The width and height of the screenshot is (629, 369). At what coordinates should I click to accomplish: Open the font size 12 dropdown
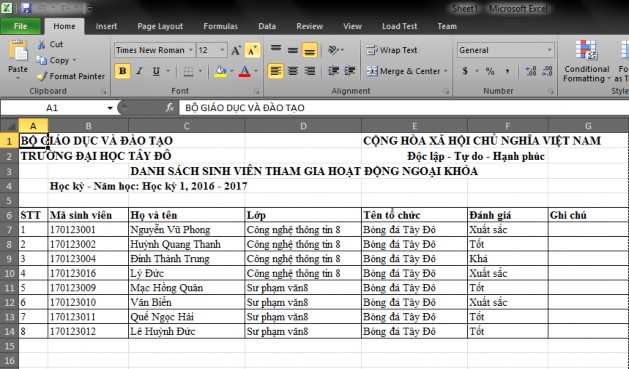[x=222, y=50]
